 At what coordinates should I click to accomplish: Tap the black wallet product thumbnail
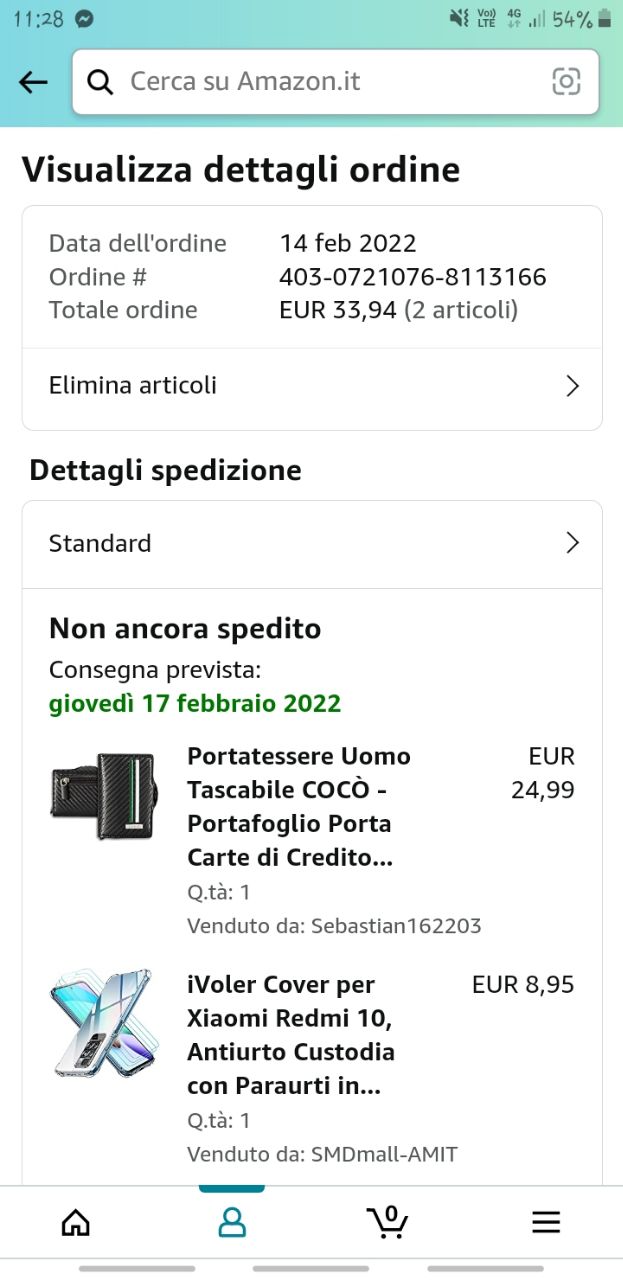pyautogui.click(x=103, y=796)
